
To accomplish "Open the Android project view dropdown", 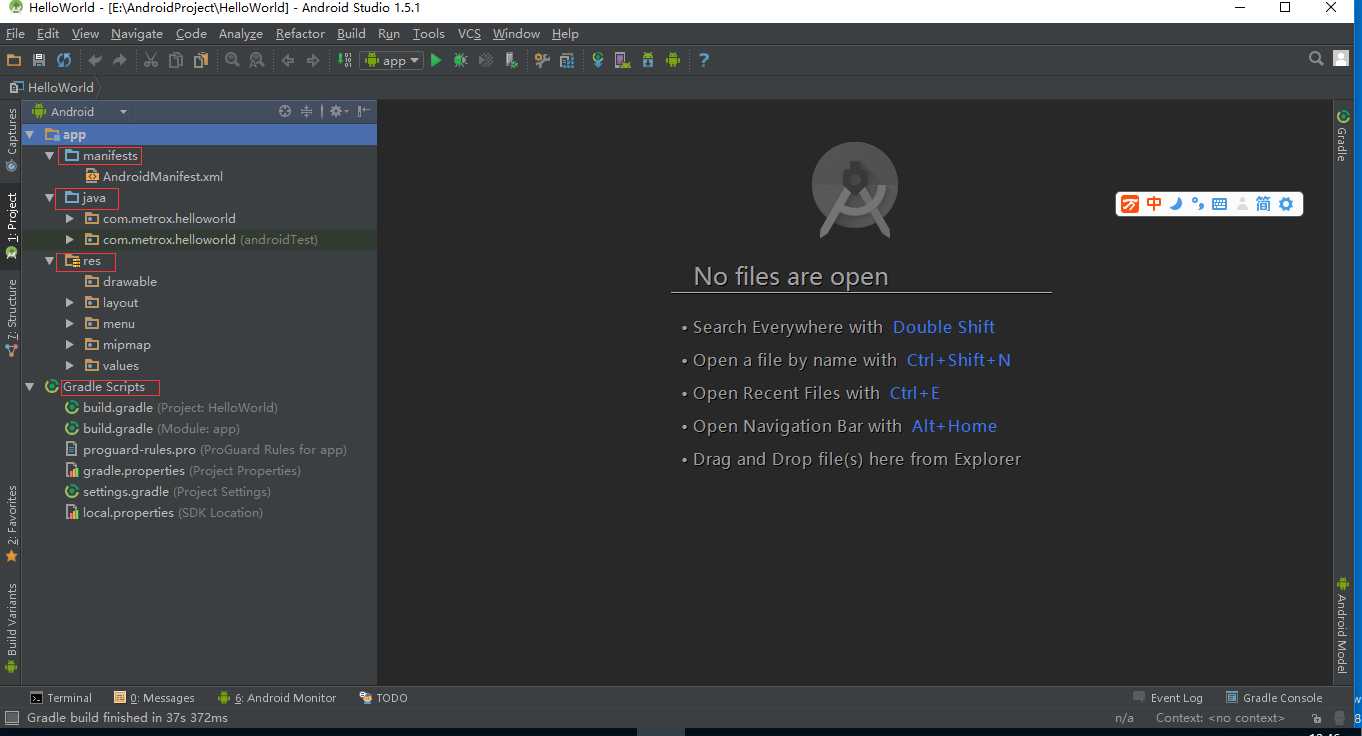I will click(80, 111).
